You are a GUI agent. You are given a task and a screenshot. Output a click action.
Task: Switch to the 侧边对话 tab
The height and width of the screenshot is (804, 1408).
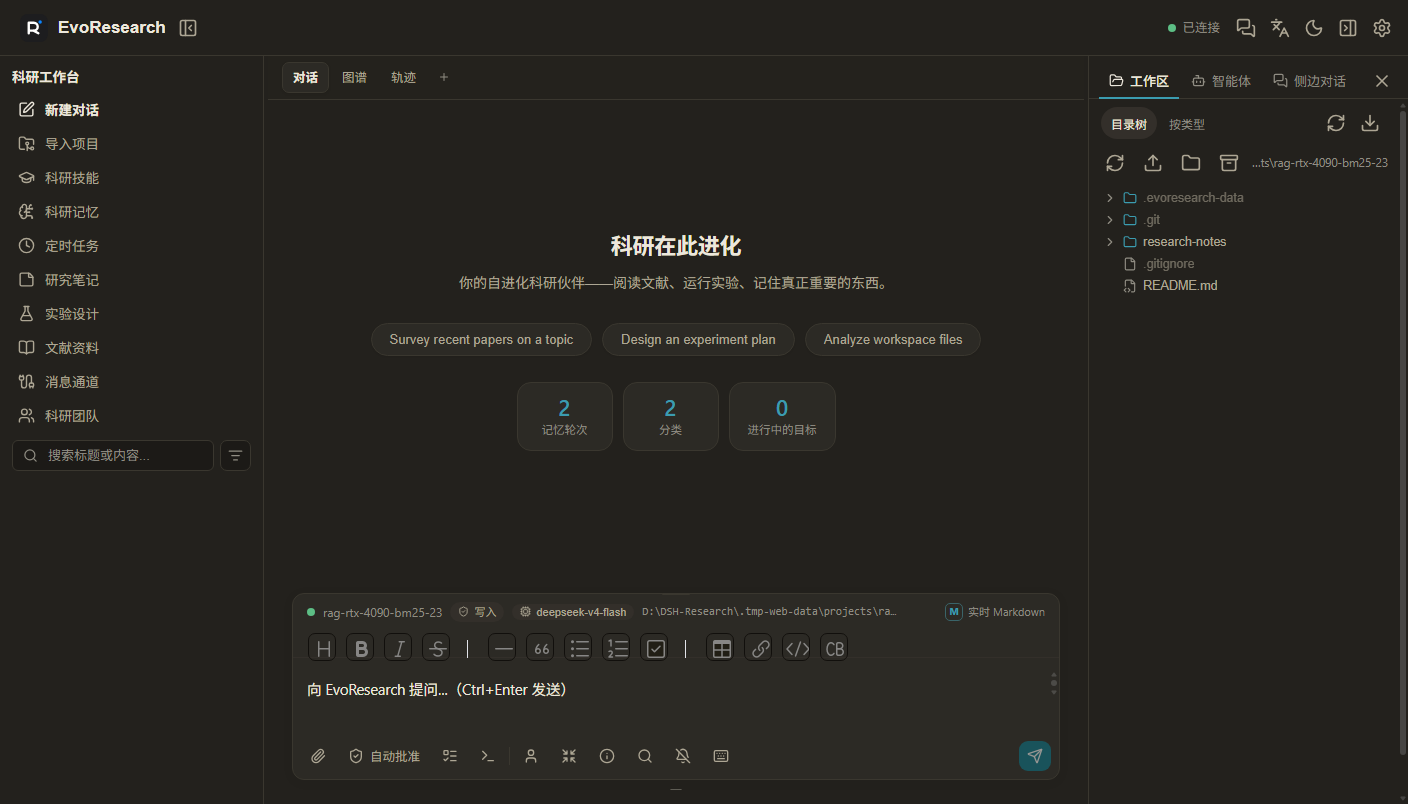click(1309, 81)
